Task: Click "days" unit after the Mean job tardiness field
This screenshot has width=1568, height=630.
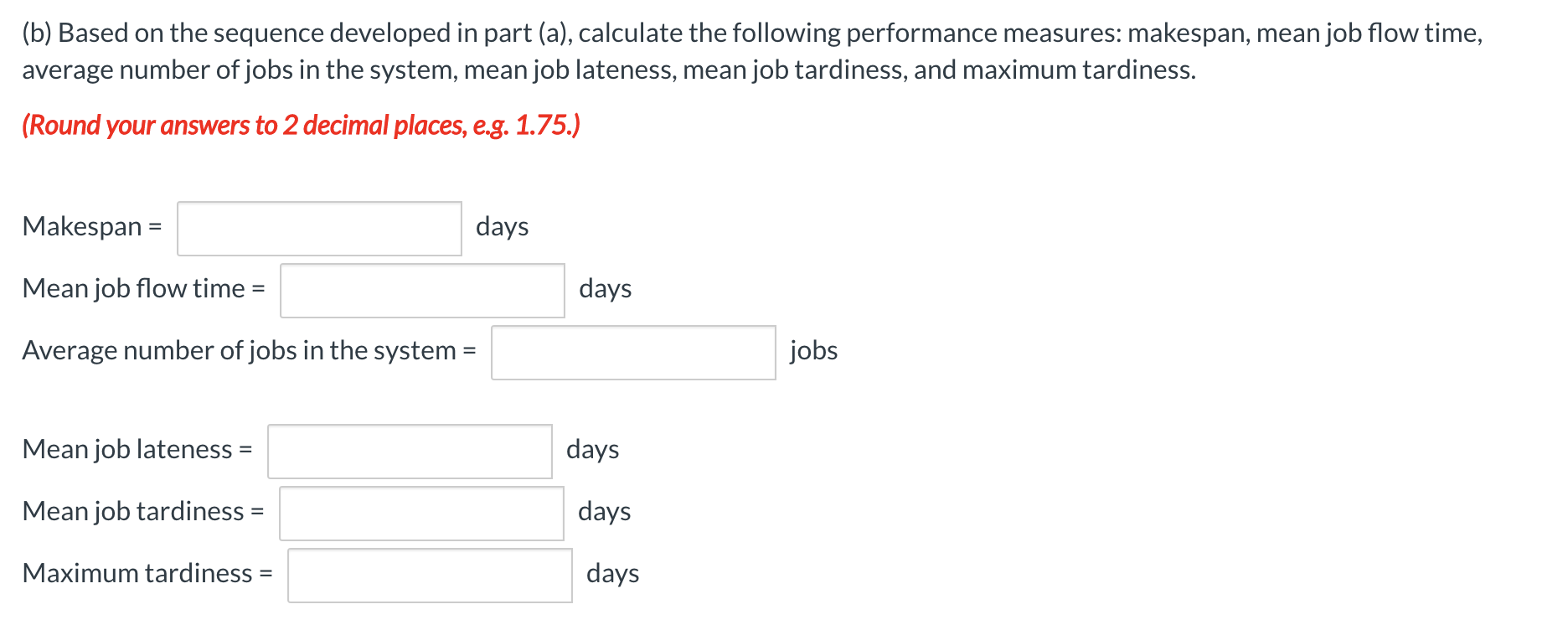Action: (x=604, y=512)
